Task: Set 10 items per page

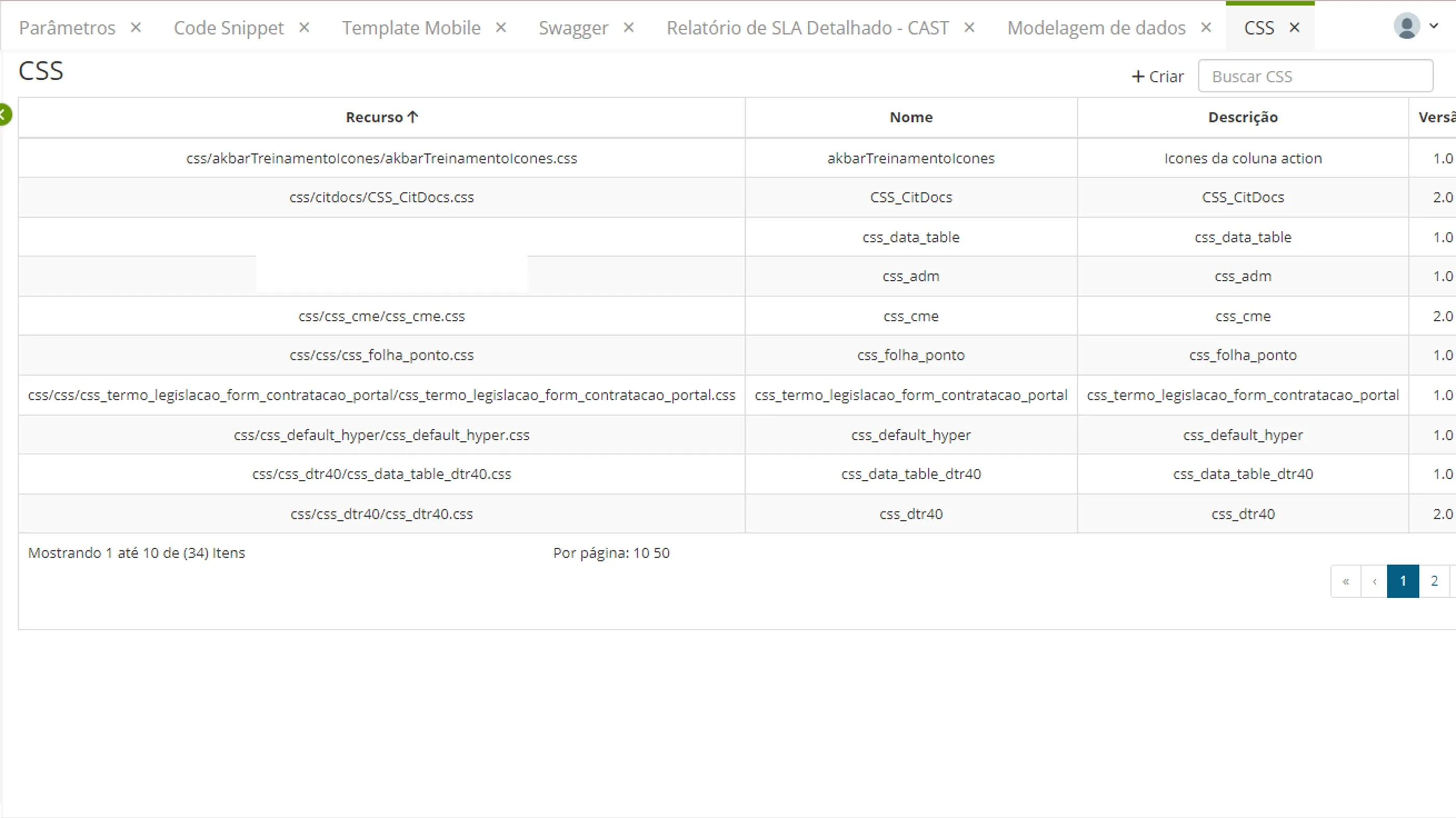Action: click(641, 553)
